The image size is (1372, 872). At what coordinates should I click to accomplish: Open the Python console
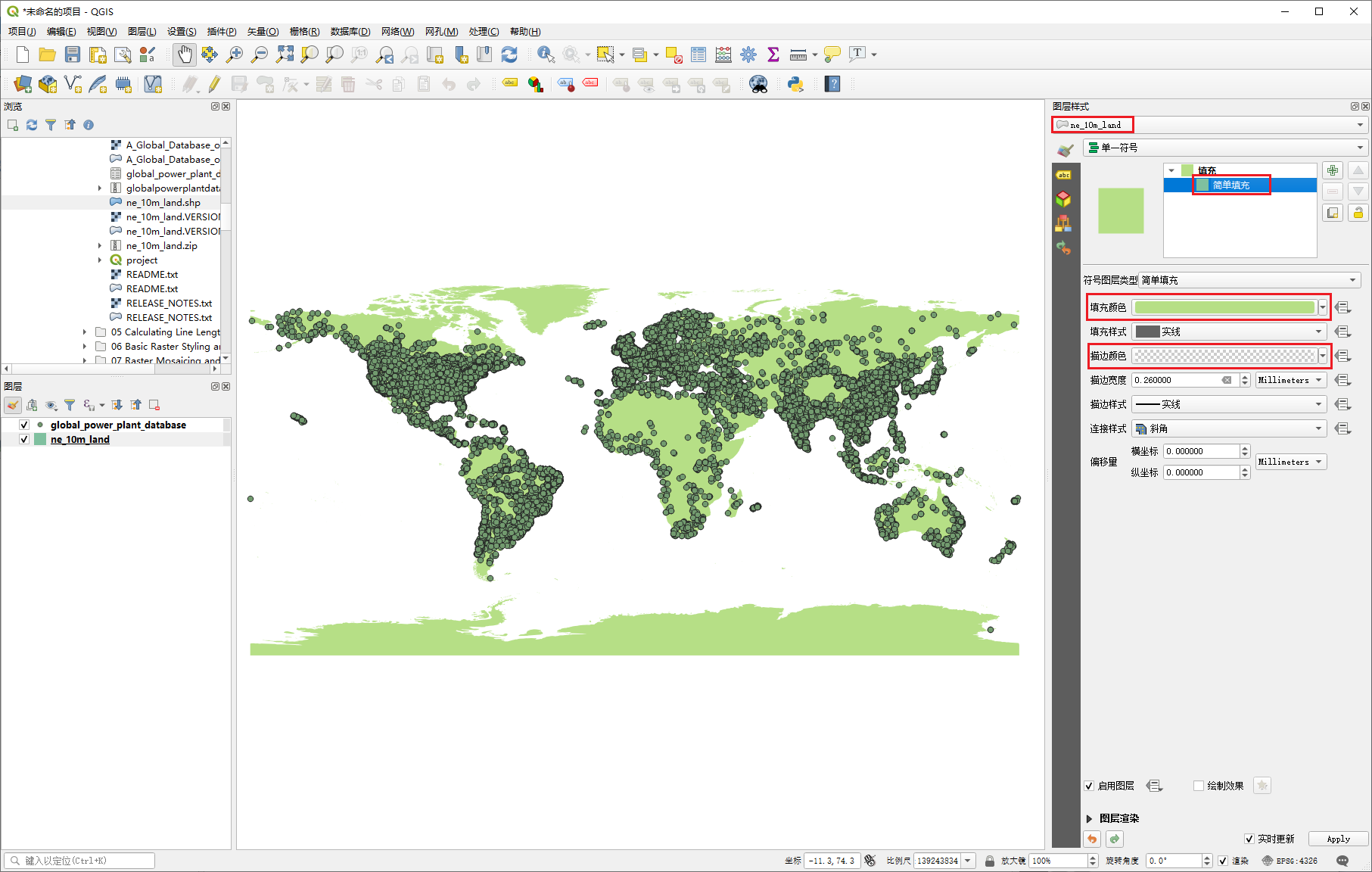tap(795, 84)
